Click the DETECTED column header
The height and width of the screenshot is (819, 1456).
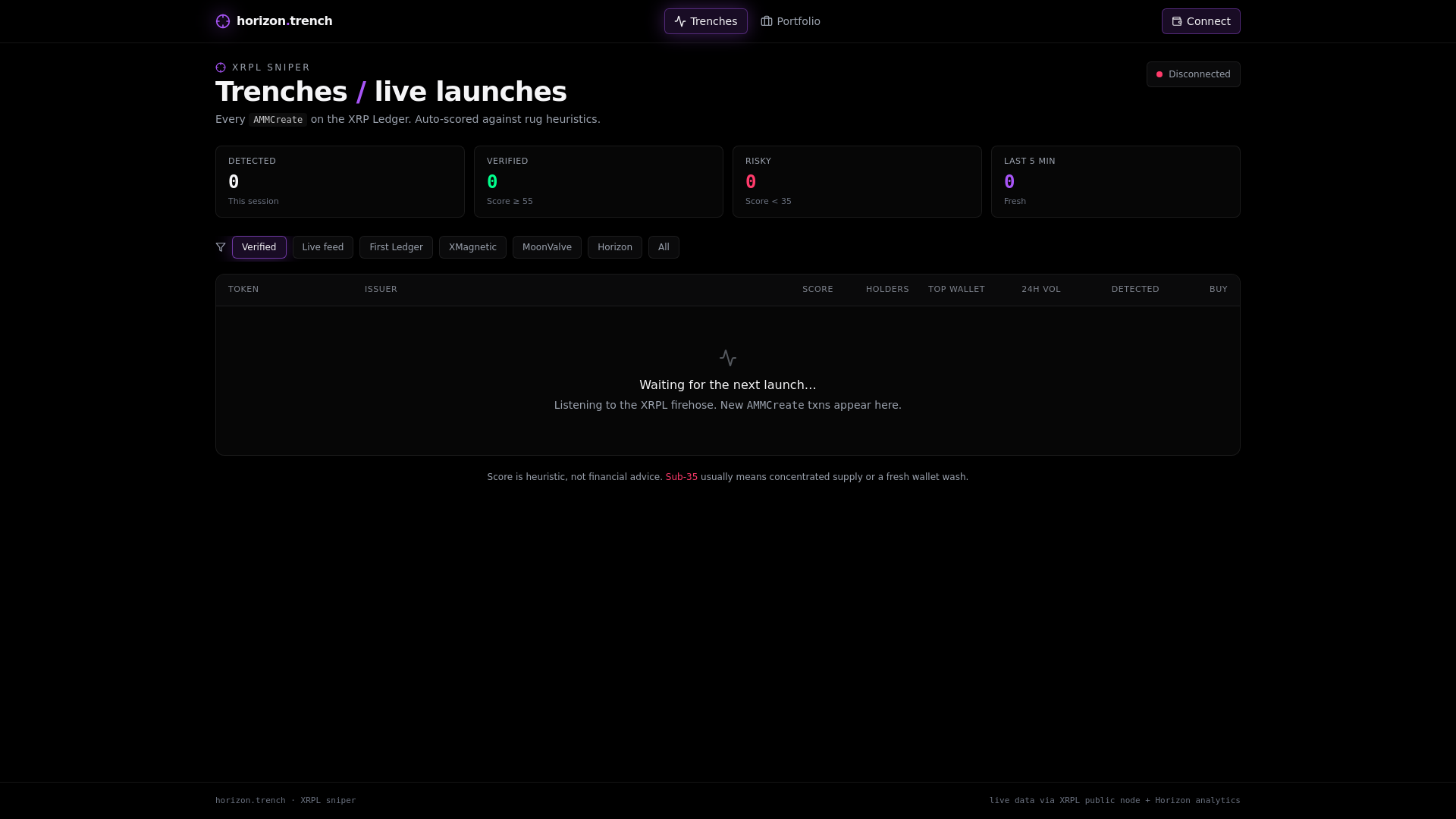[1135, 290]
